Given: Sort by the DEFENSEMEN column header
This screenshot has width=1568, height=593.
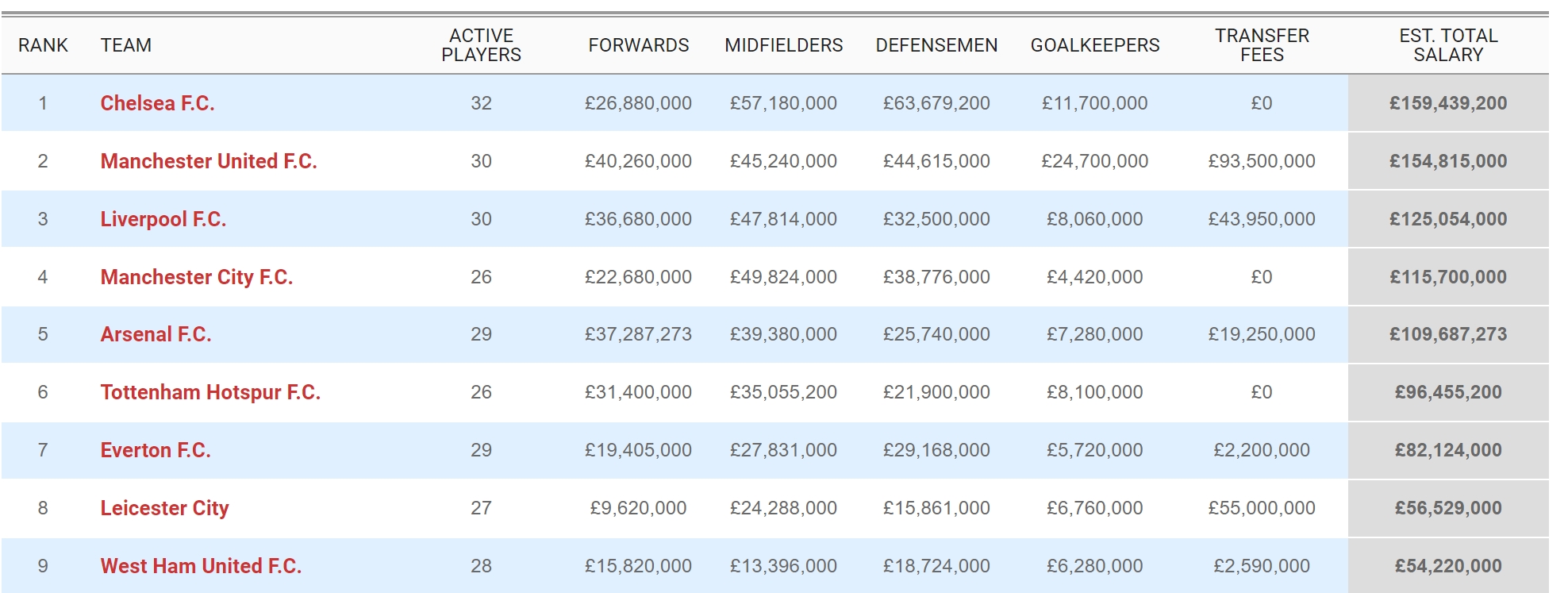Looking at the screenshot, I should coord(936,45).
